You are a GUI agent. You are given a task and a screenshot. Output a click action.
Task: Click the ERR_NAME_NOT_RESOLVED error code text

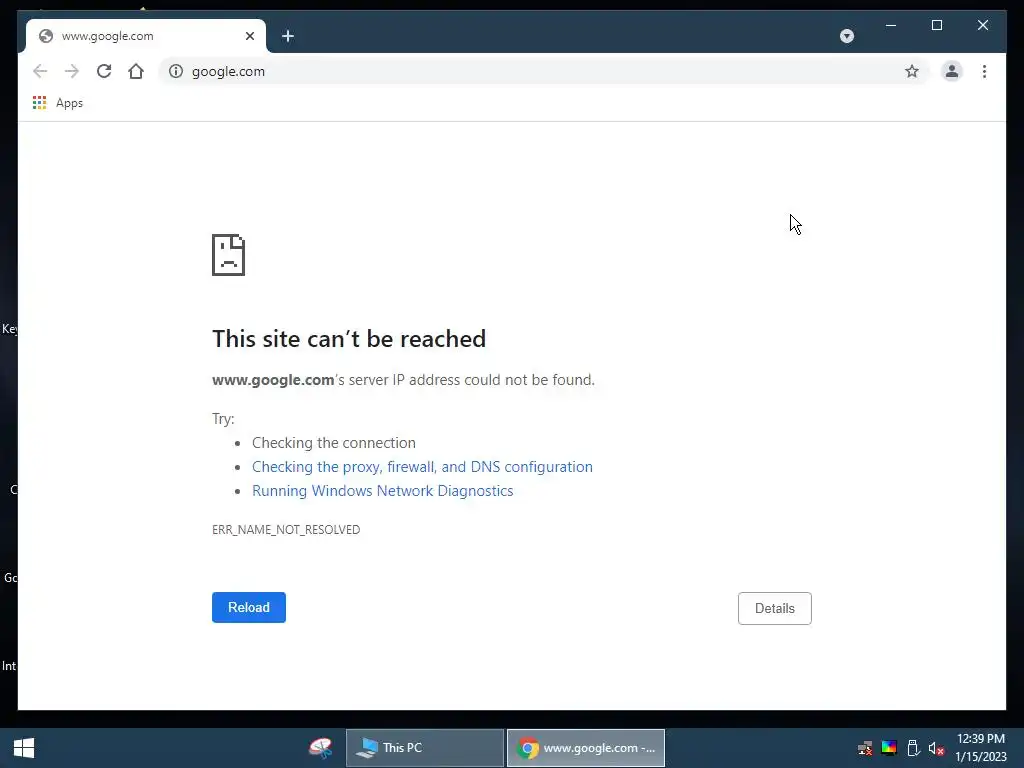coord(286,530)
